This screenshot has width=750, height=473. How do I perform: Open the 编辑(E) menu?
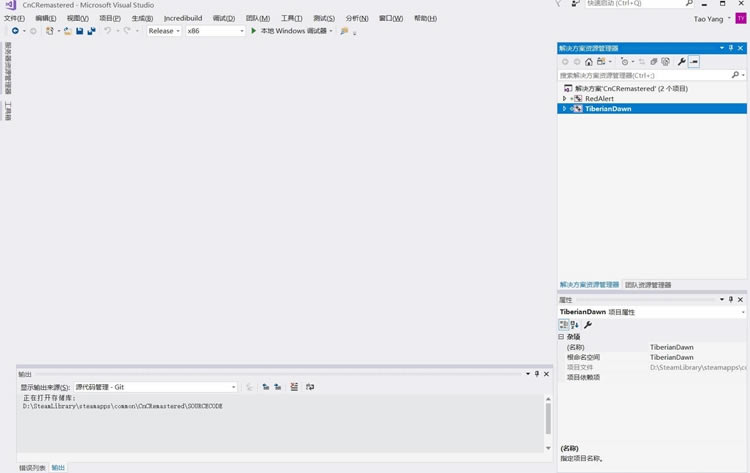tap(45, 18)
